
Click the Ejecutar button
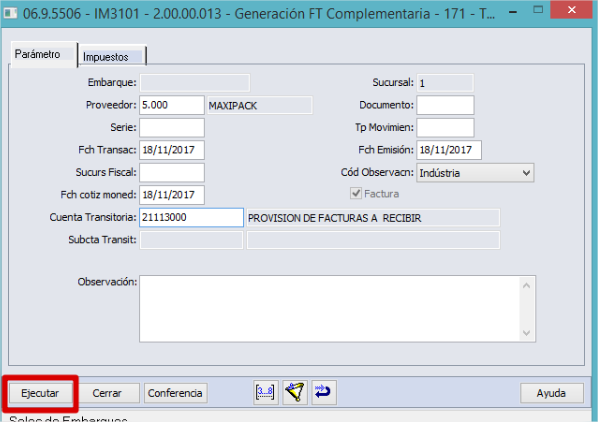click(40, 393)
